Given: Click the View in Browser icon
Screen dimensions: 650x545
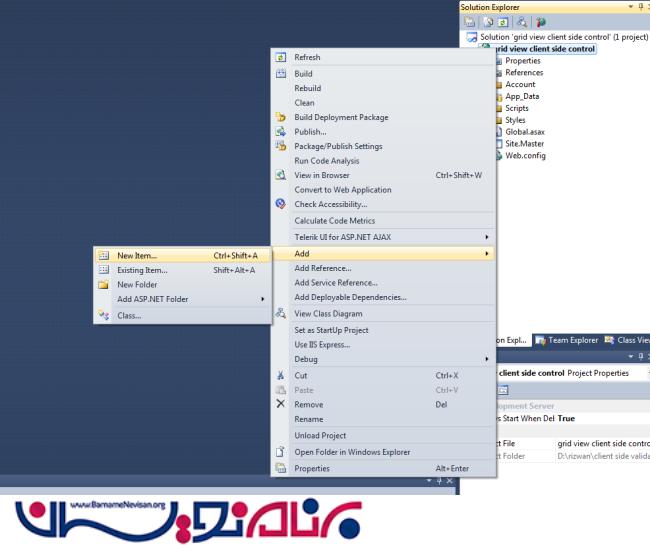Looking at the screenshot, I should click(x=281, y=175).
